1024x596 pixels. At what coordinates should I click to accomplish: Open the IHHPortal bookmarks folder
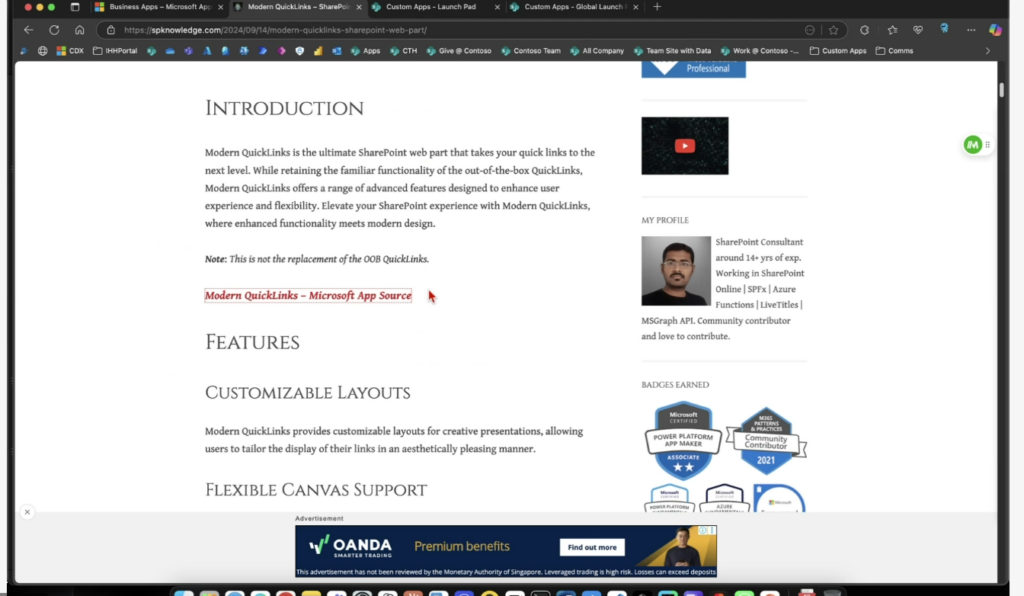tap(116, 51)
